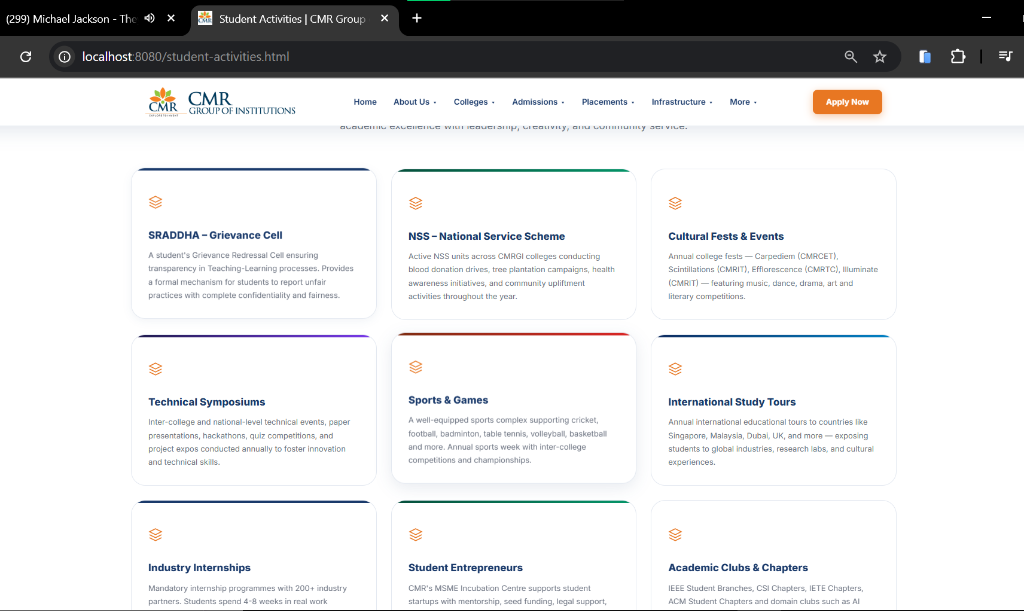
Task: Click the stack icon in Cultural Fests & Events card
Action: click(x=675, y=203)
